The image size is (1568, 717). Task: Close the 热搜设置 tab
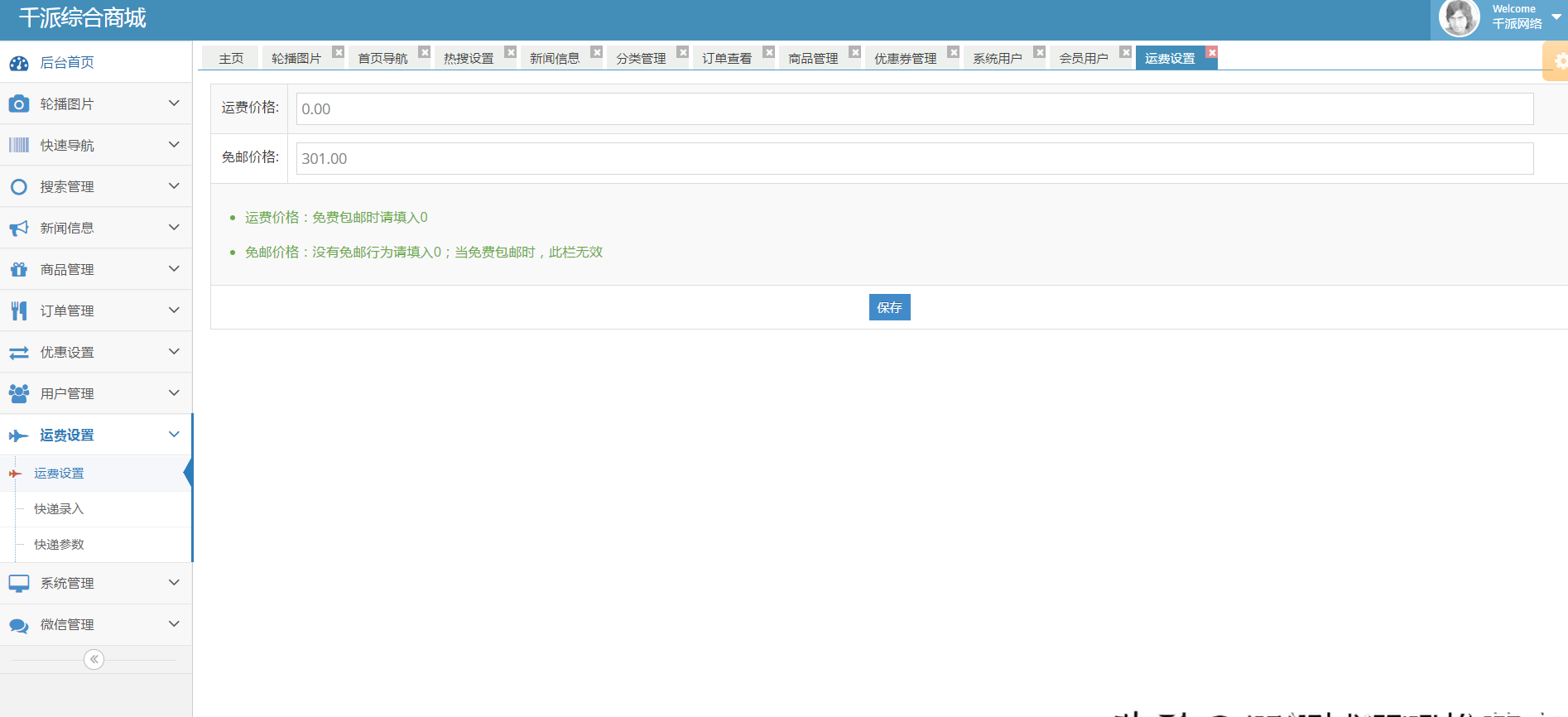coord(511,52)
